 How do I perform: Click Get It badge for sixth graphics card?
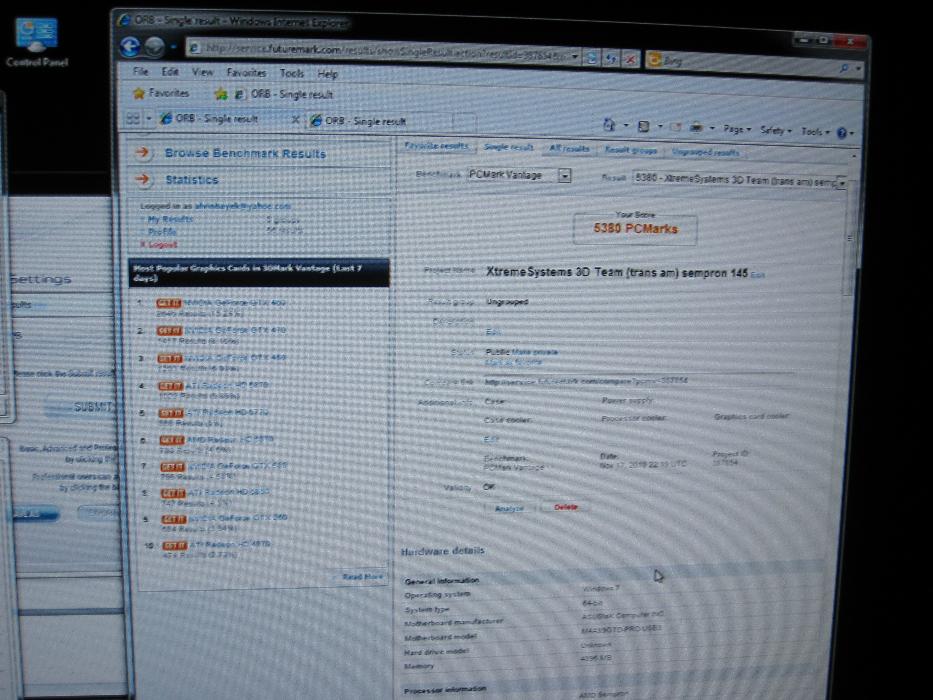click(171, 440)
